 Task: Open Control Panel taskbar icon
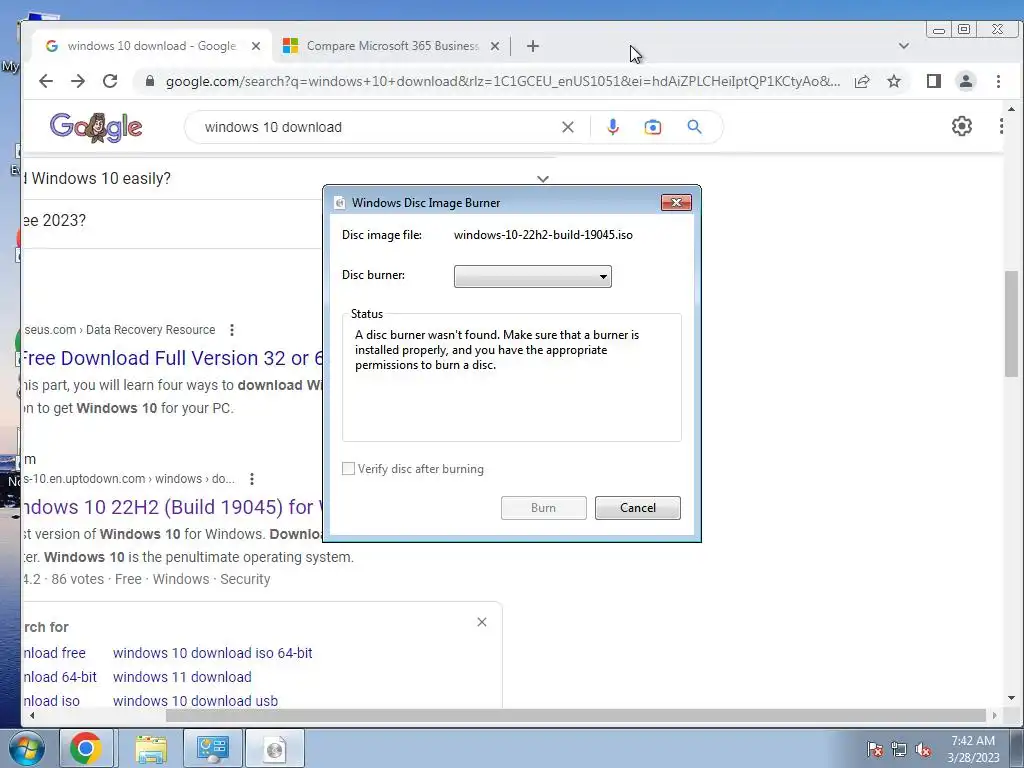(x=212, y=748)
